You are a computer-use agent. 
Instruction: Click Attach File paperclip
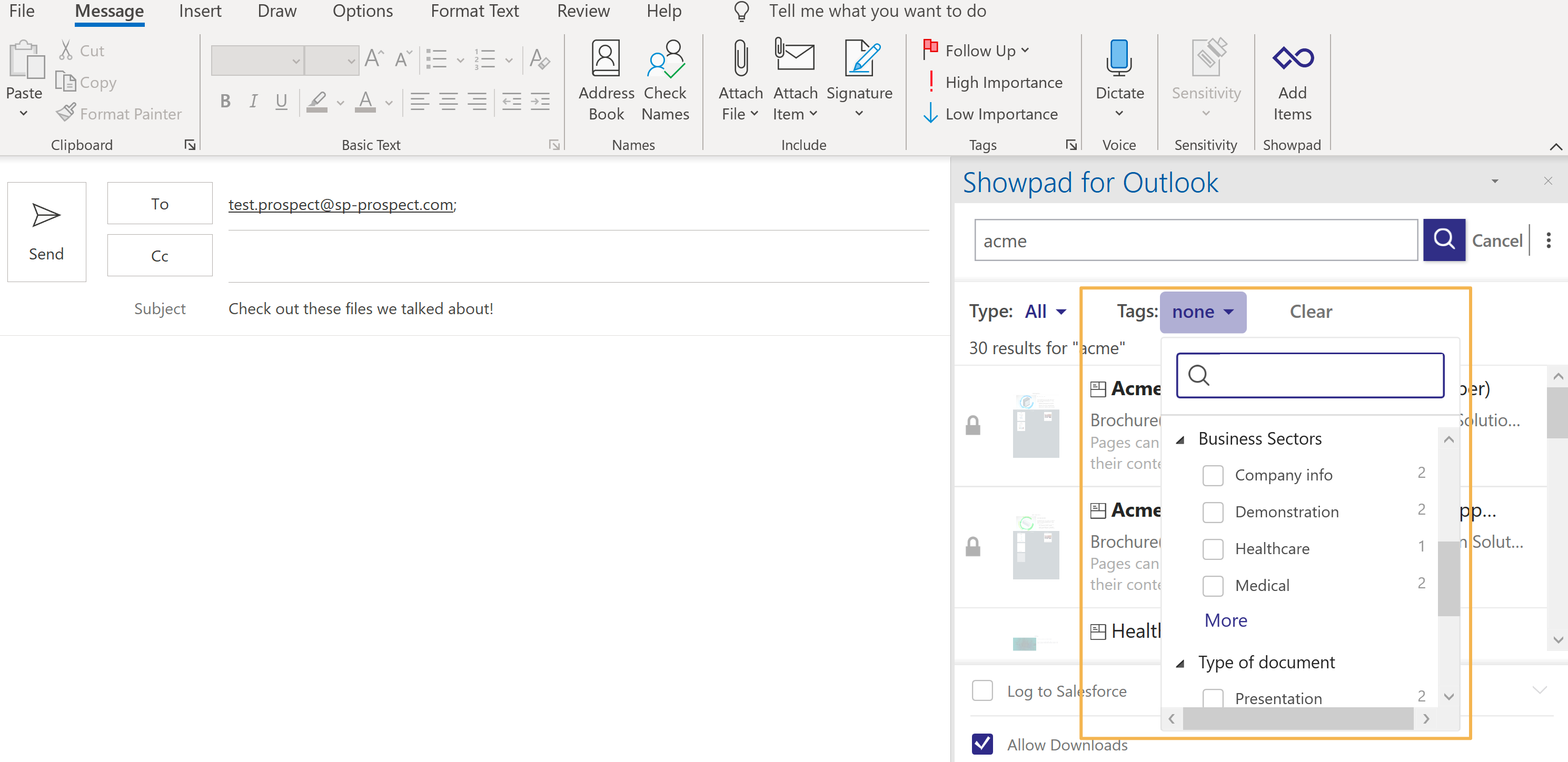click(741, 58)
